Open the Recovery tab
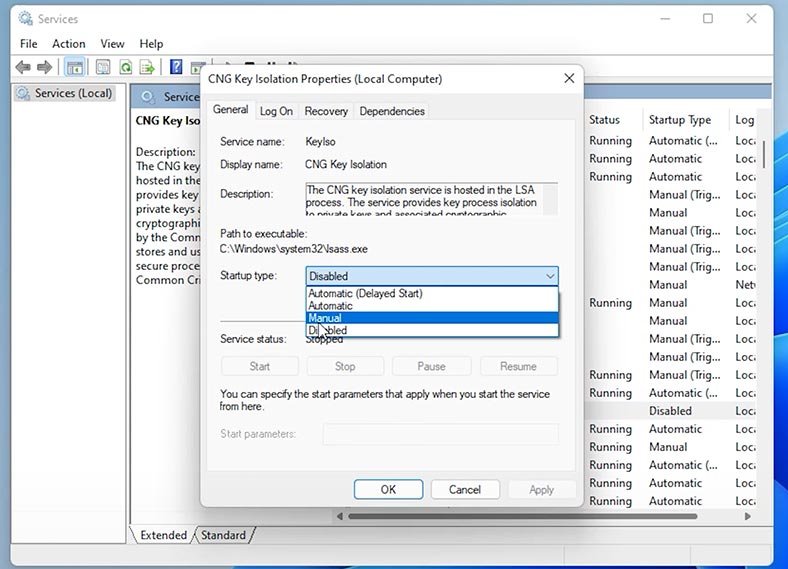Viewport: 788px width, 569px height. coord(326,111)
